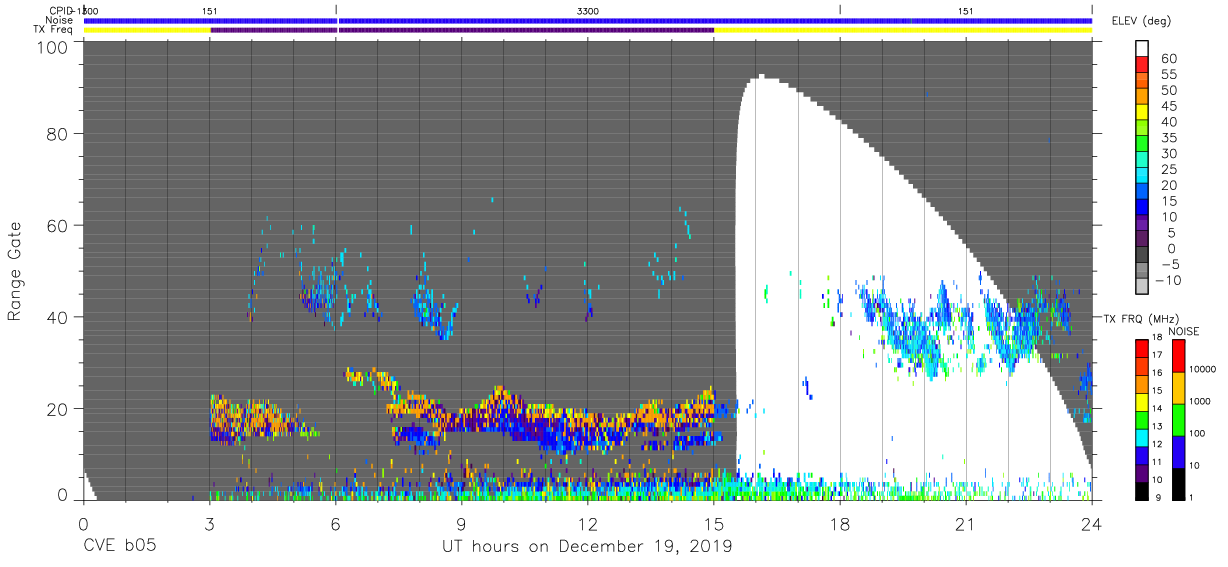The image size is (1228, 567).
Task: Pick the black NOISE swatch between 1 and 10
Action: (x=1180, y=484)
